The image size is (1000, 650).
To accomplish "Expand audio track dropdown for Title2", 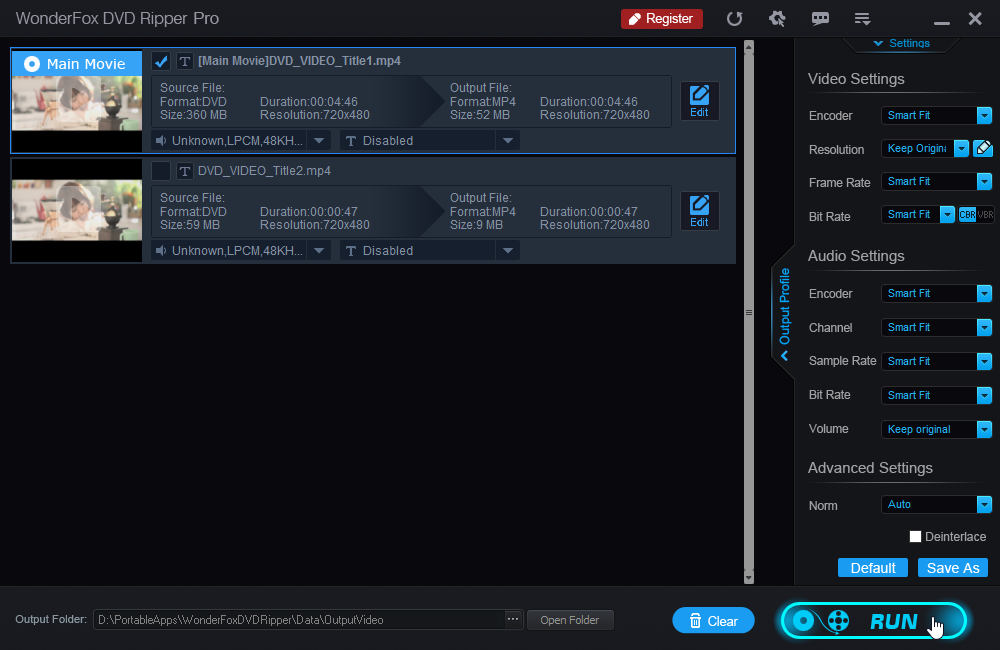I will (319, 251).
